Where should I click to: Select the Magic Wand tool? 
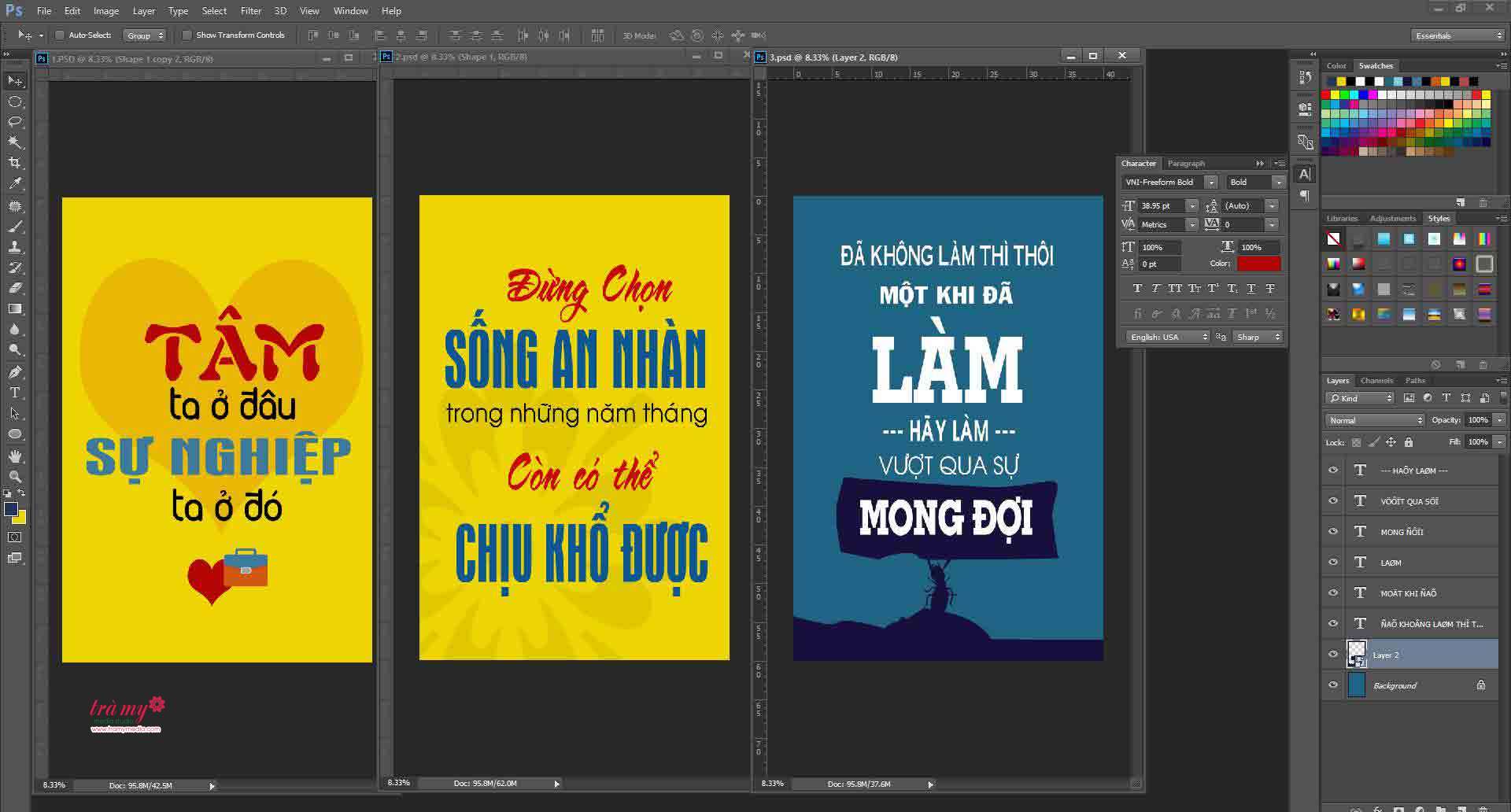point(15,142)
